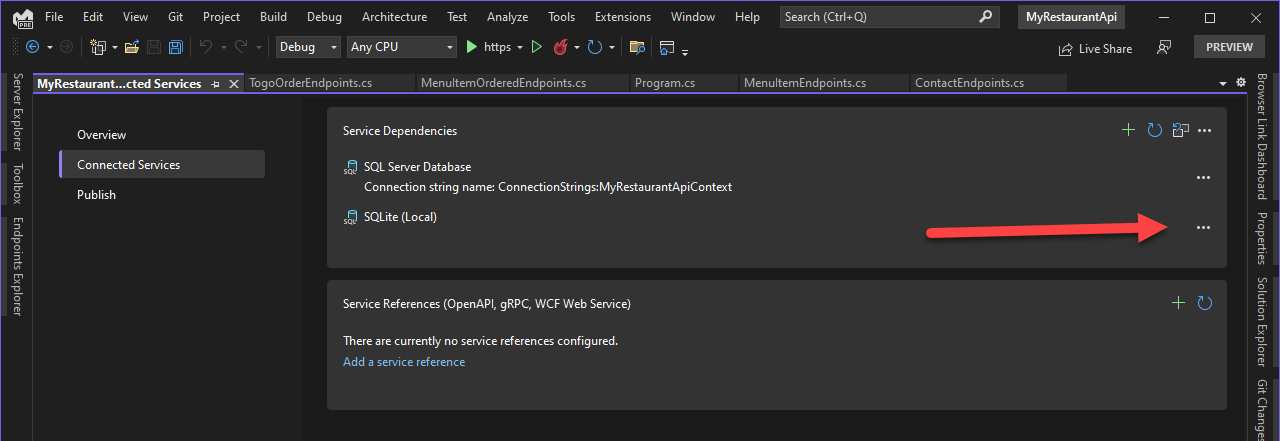This screenshot has width=1280, height=441.
Task: Switch to the TogoOrderEndpoints.cs tab
Action: pos(328,83)
